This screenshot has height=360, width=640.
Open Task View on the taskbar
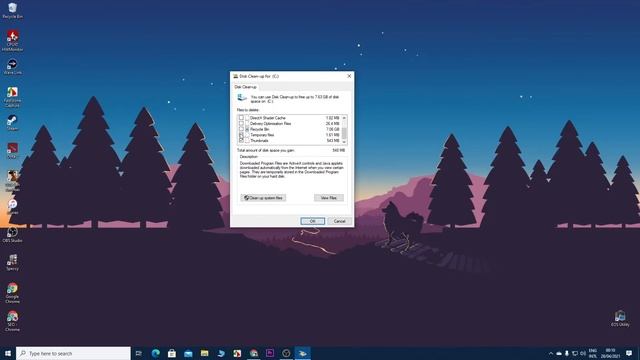pyautogui.click(x=139, y=353)
